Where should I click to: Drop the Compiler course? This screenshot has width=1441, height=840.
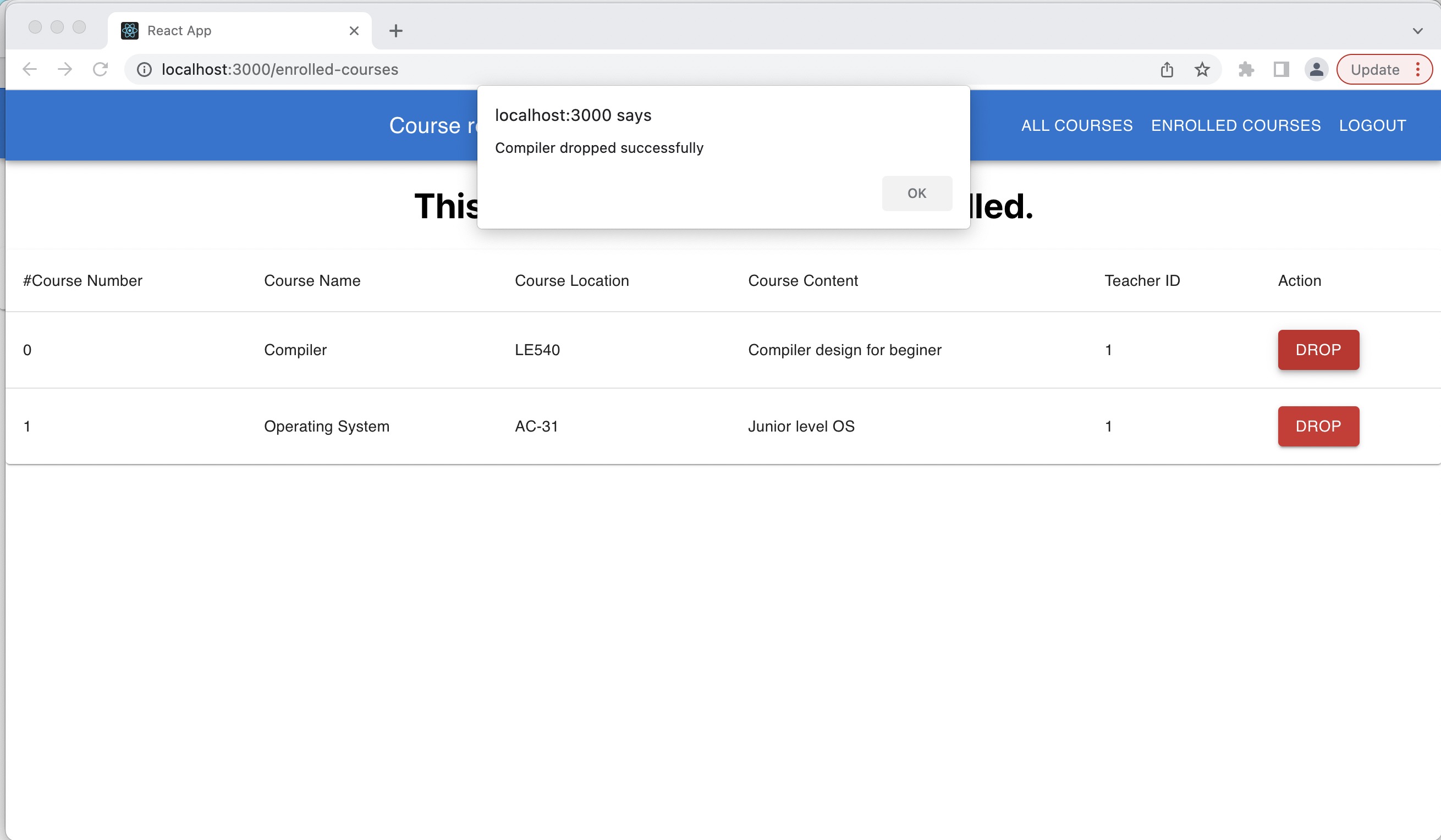click(x=1318, y=350)
